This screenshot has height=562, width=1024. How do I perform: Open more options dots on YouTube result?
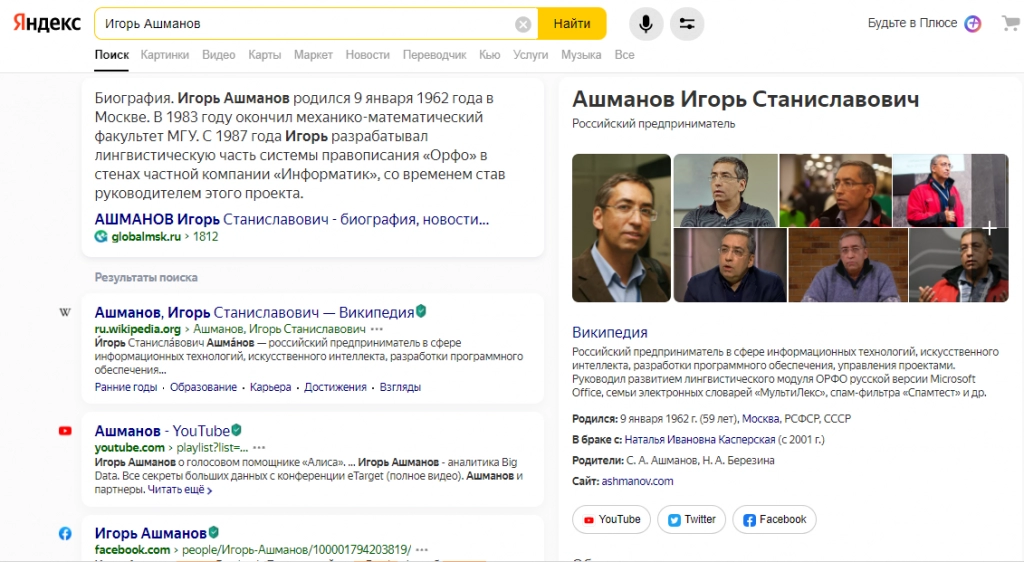[x=259, y=448]
